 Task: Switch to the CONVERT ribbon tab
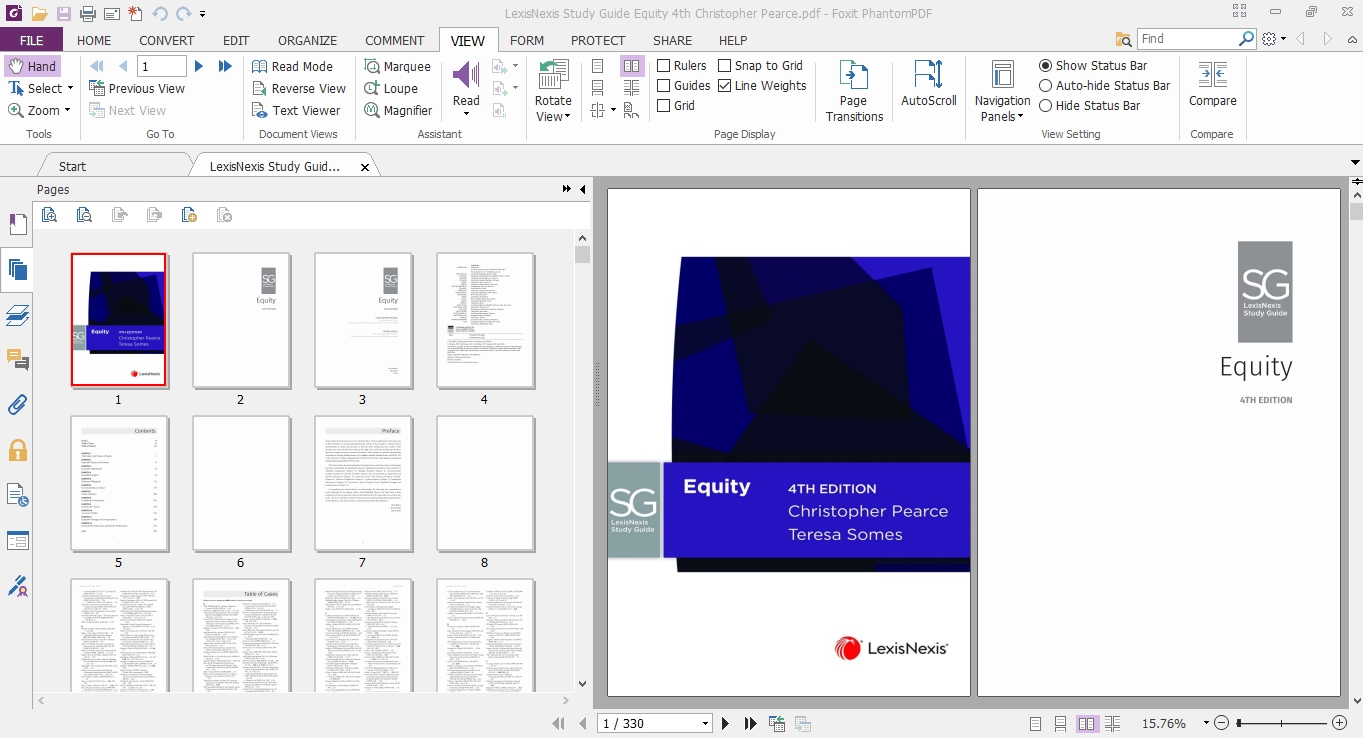(167, 40)
